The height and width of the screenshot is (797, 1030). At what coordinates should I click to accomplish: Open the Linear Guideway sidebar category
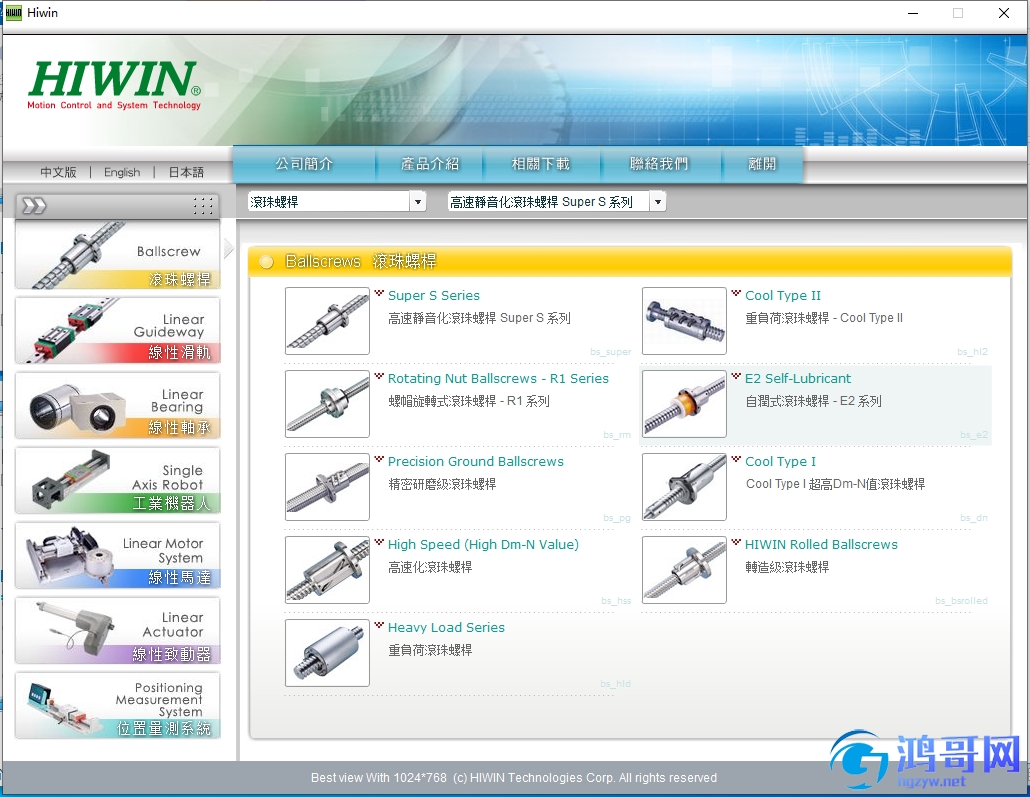point(118,330)
